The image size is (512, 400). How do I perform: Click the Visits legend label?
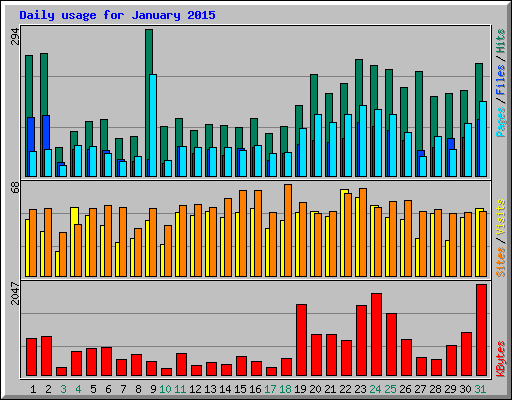tap(501, 218)
